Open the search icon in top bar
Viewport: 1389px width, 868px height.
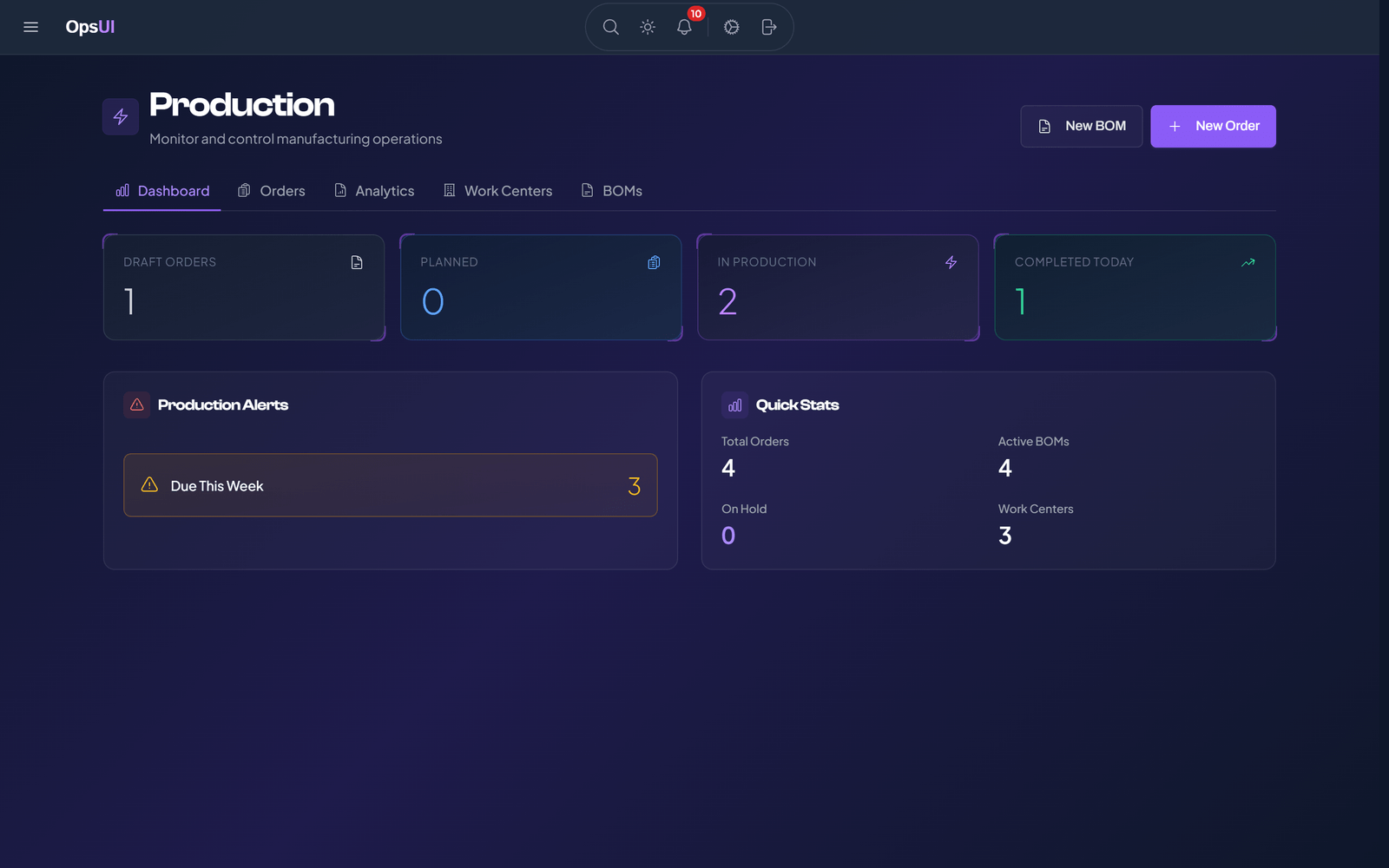coord(611,27)
